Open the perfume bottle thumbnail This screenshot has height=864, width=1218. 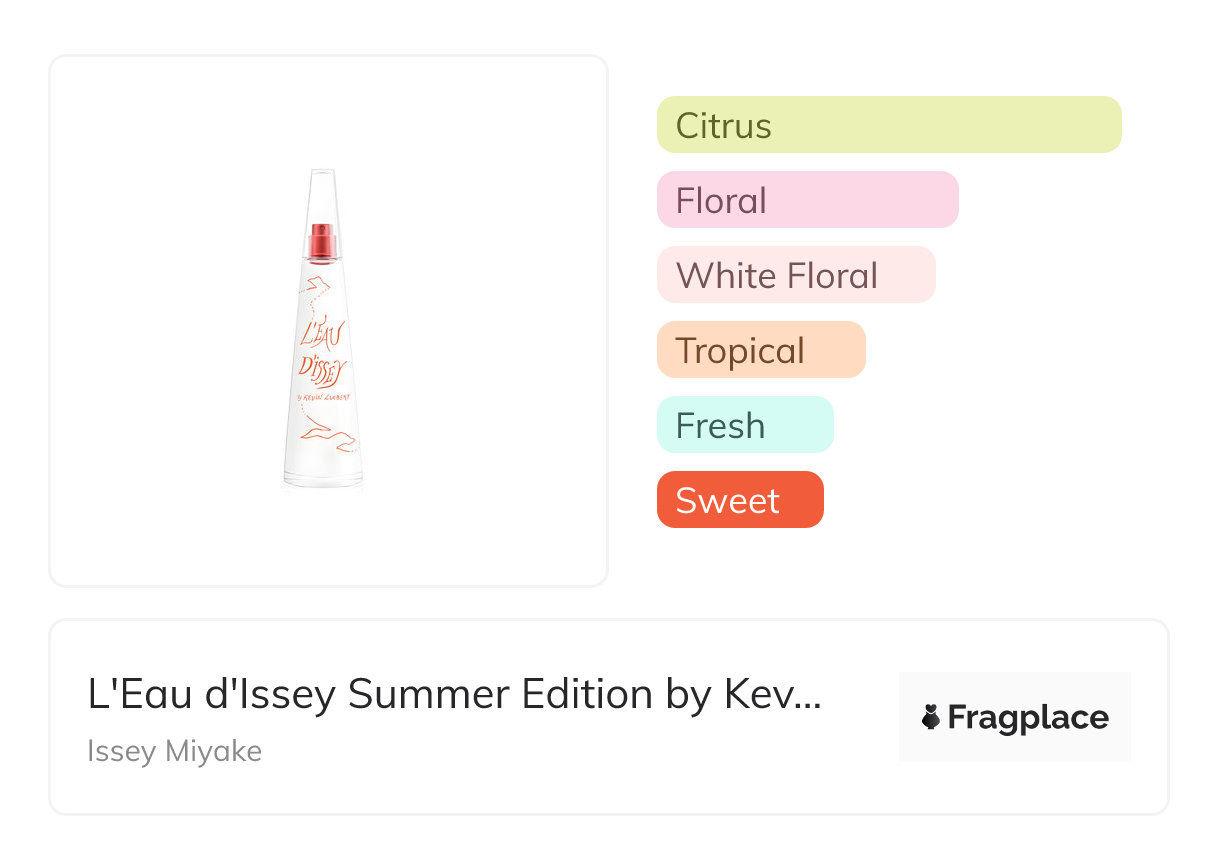click(x=322, y=330)
